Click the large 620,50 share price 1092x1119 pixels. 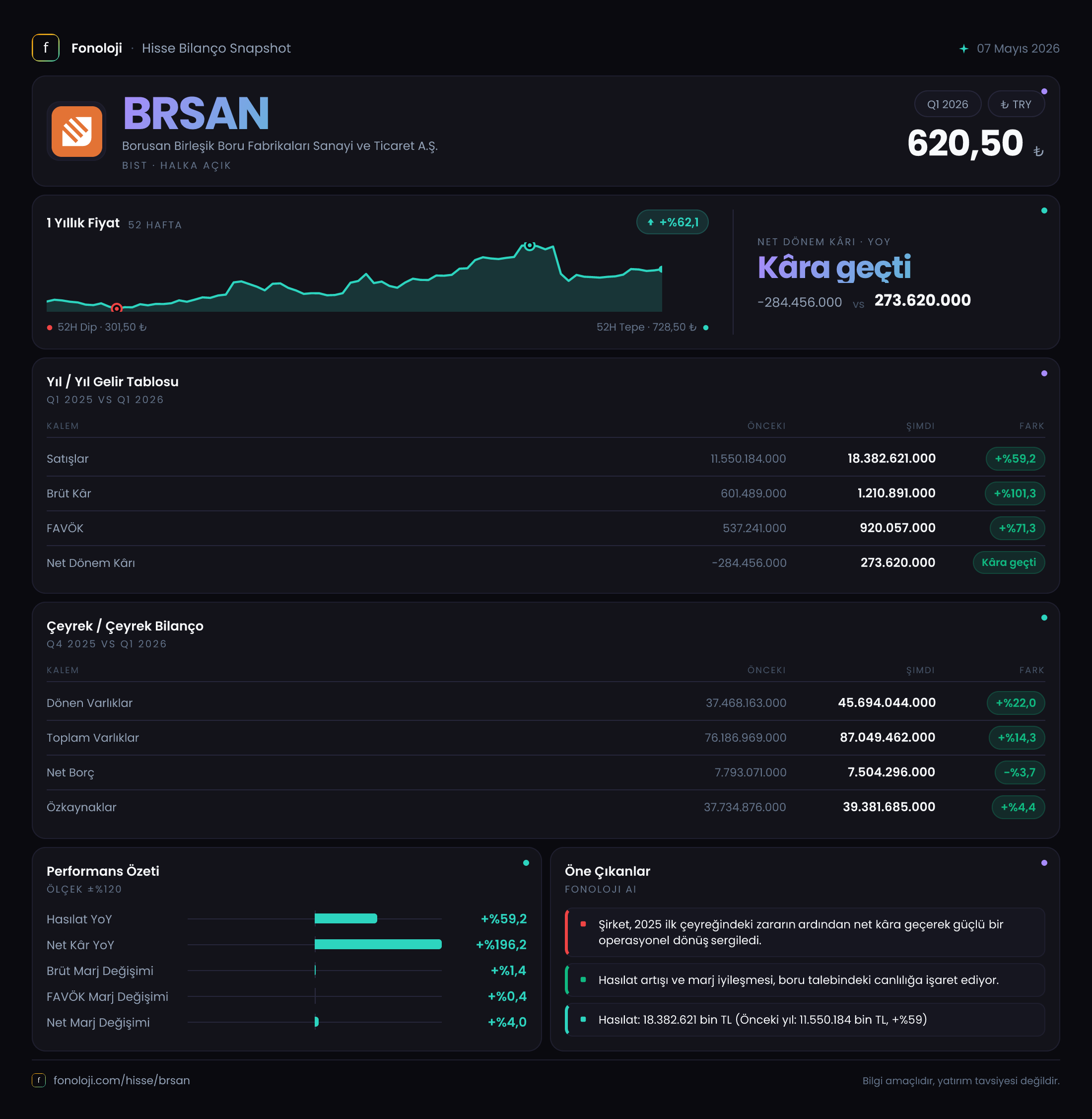tap(964, 143)
